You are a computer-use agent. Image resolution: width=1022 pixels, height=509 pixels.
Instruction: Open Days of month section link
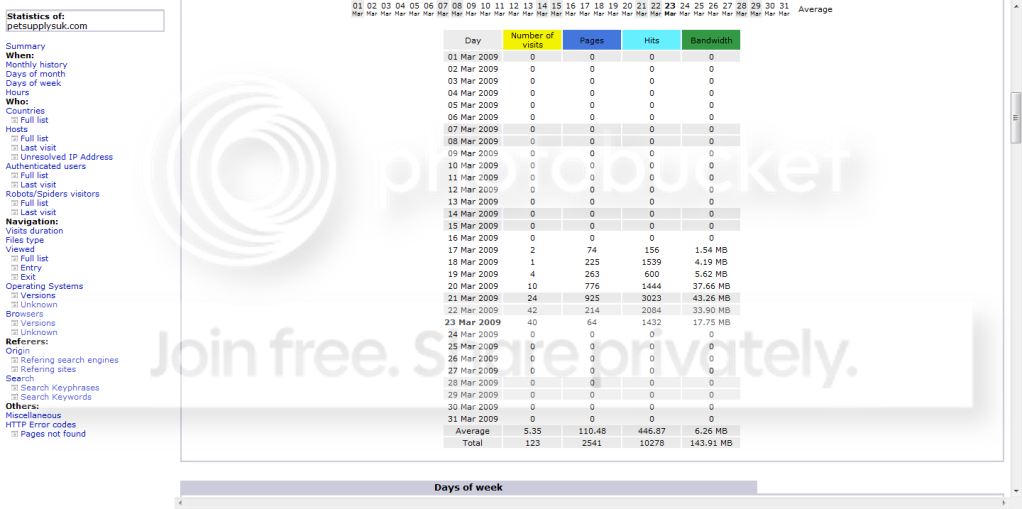(x=35, y=74)
